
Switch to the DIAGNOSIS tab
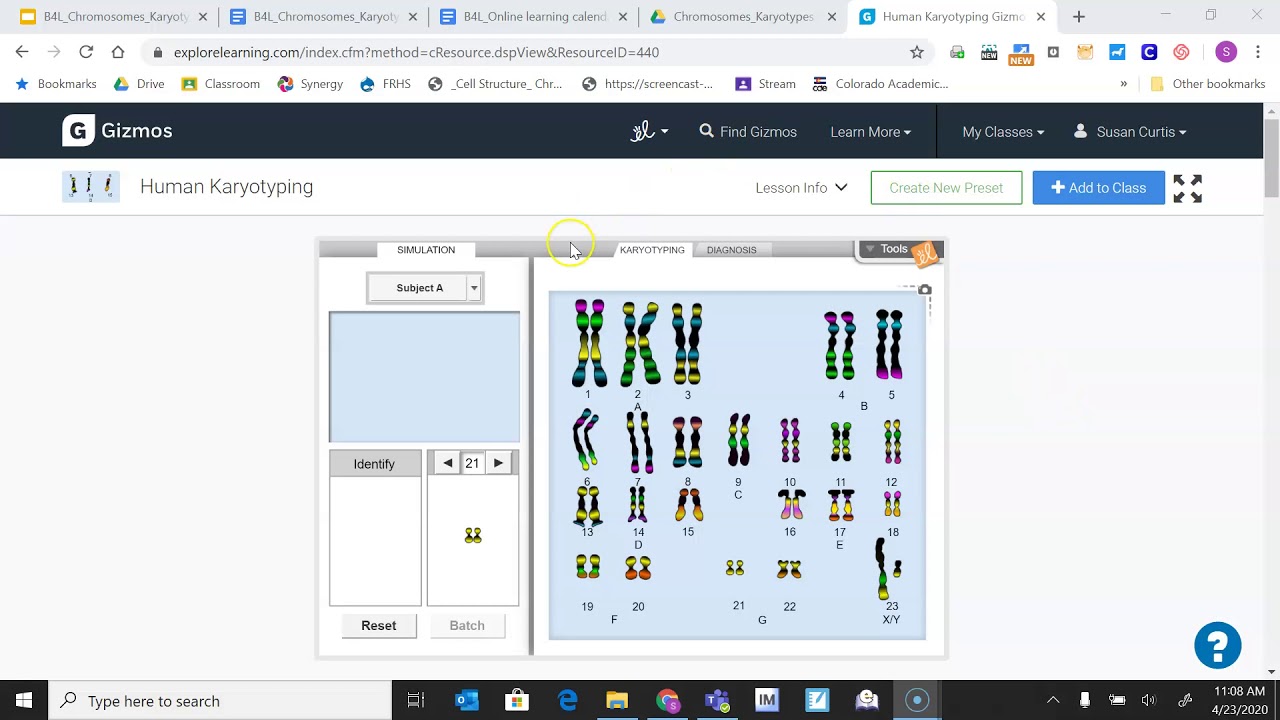731,250
